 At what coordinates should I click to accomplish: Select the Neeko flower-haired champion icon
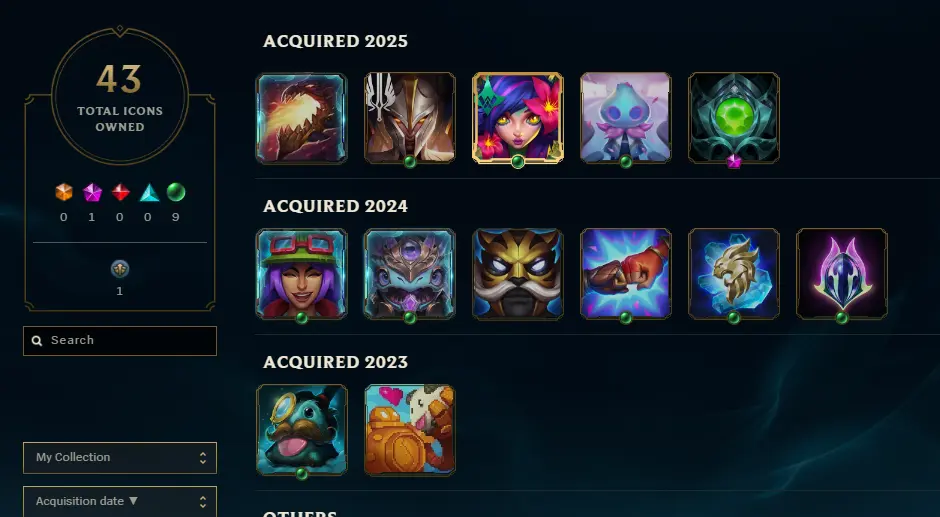coord(518,118)
